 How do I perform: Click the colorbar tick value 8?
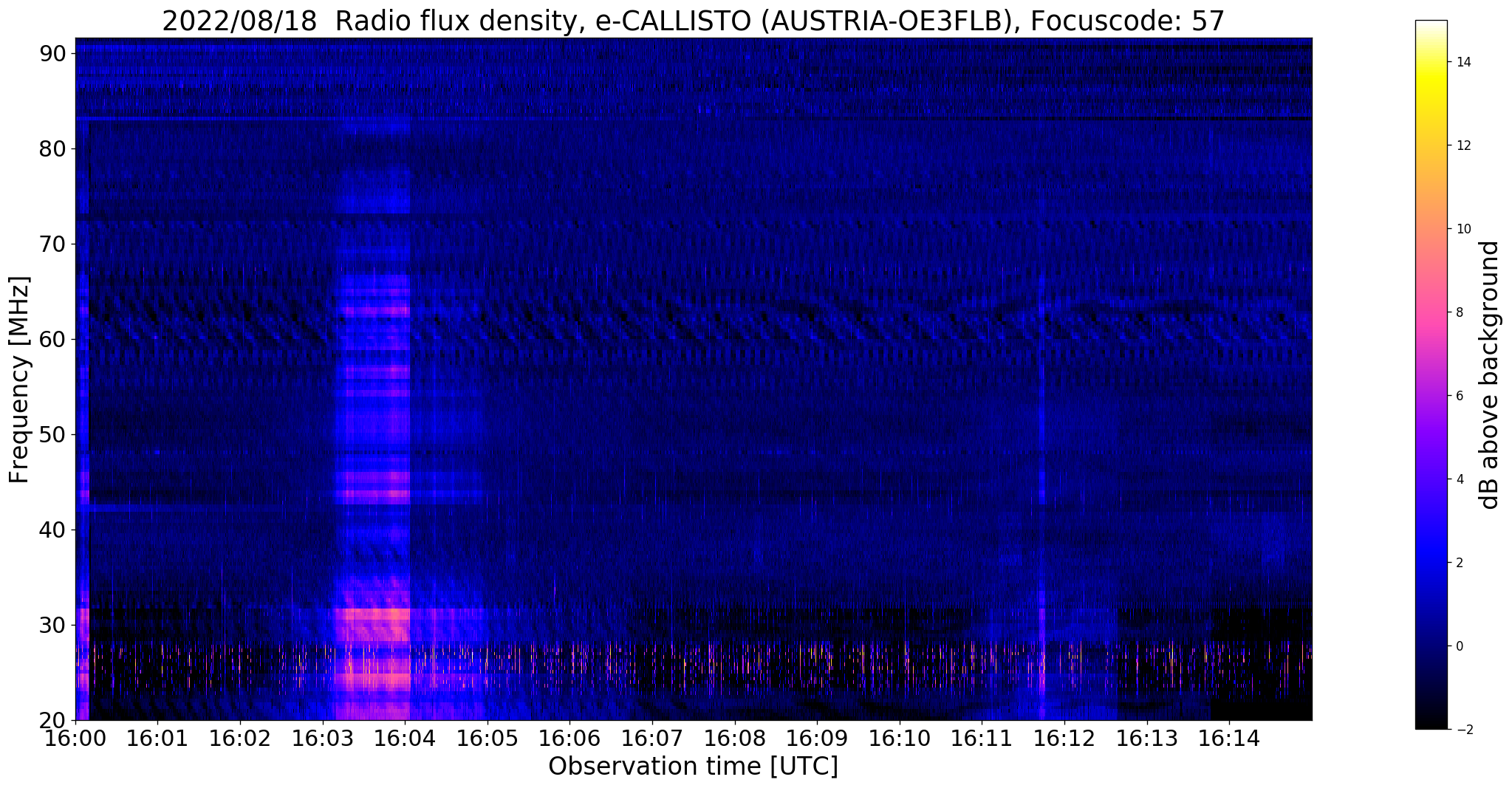click(1459, 312)
